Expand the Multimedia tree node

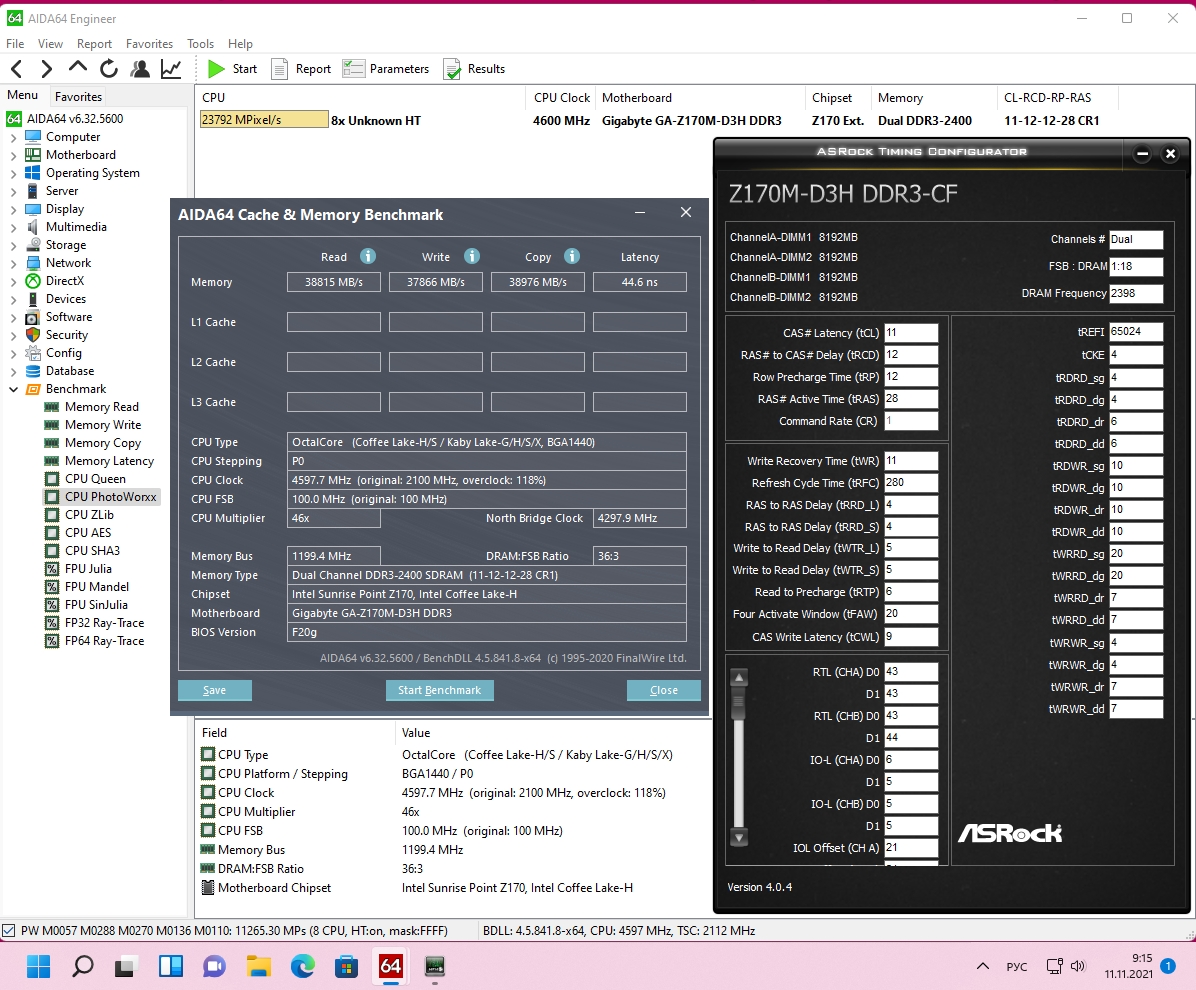[13, 227]
